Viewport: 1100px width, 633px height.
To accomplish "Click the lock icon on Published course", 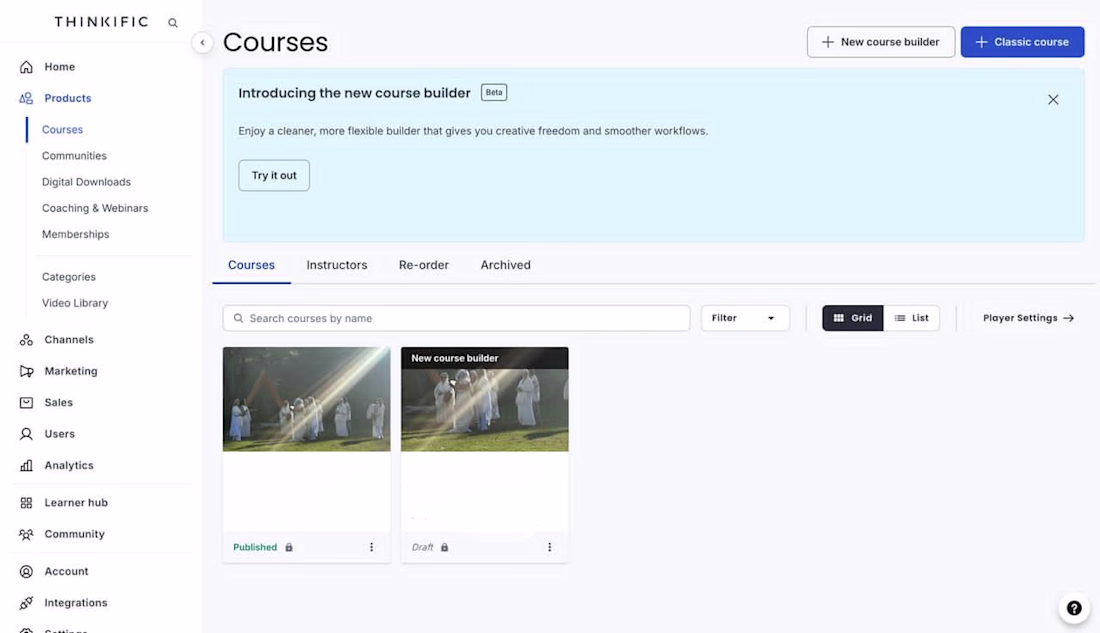I will pos(288,547).
